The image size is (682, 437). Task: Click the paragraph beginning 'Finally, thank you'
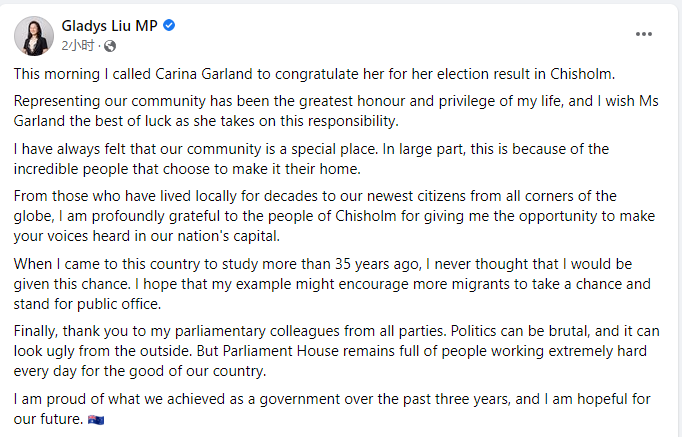[x=337, y=351]
